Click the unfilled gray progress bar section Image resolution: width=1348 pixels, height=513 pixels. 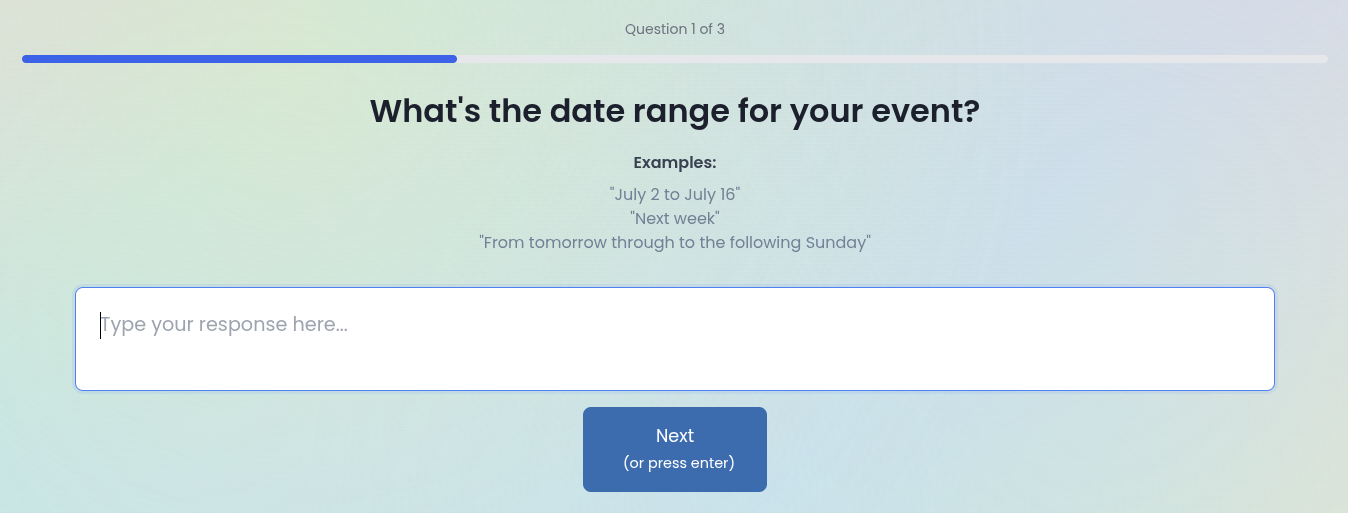(x=892, y=59)
